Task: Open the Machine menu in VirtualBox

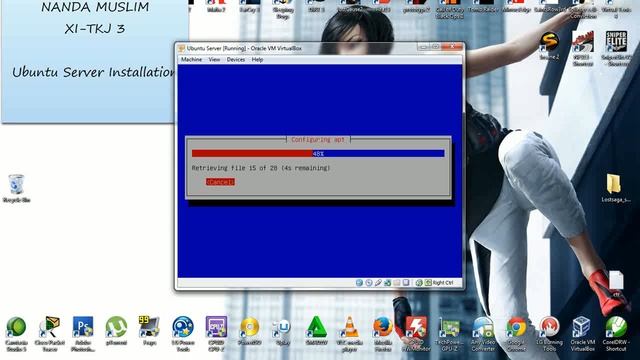Action: pyautogui.click(x=191, y=60)
